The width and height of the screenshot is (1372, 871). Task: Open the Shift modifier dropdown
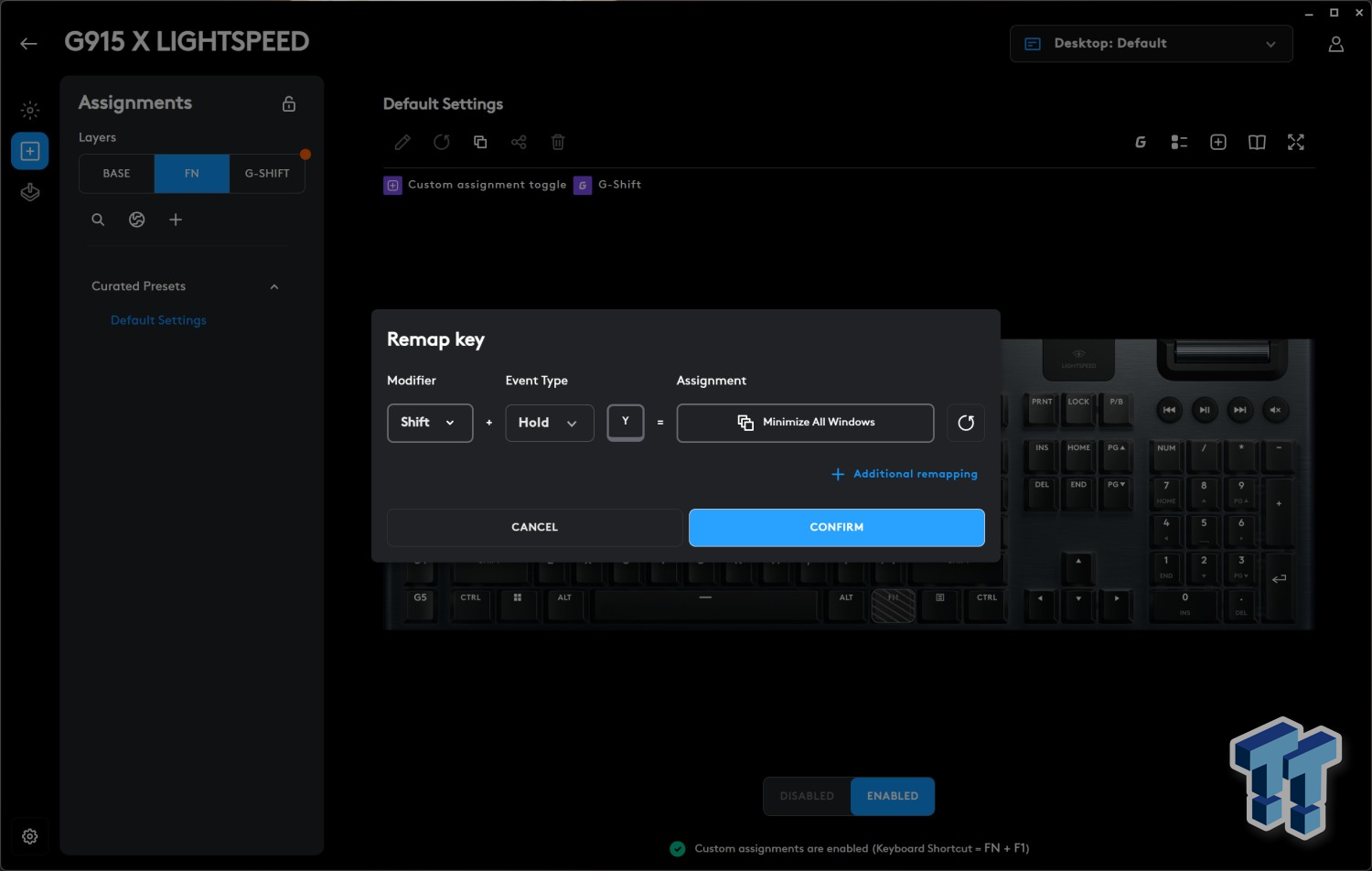(x=430, y=423)
